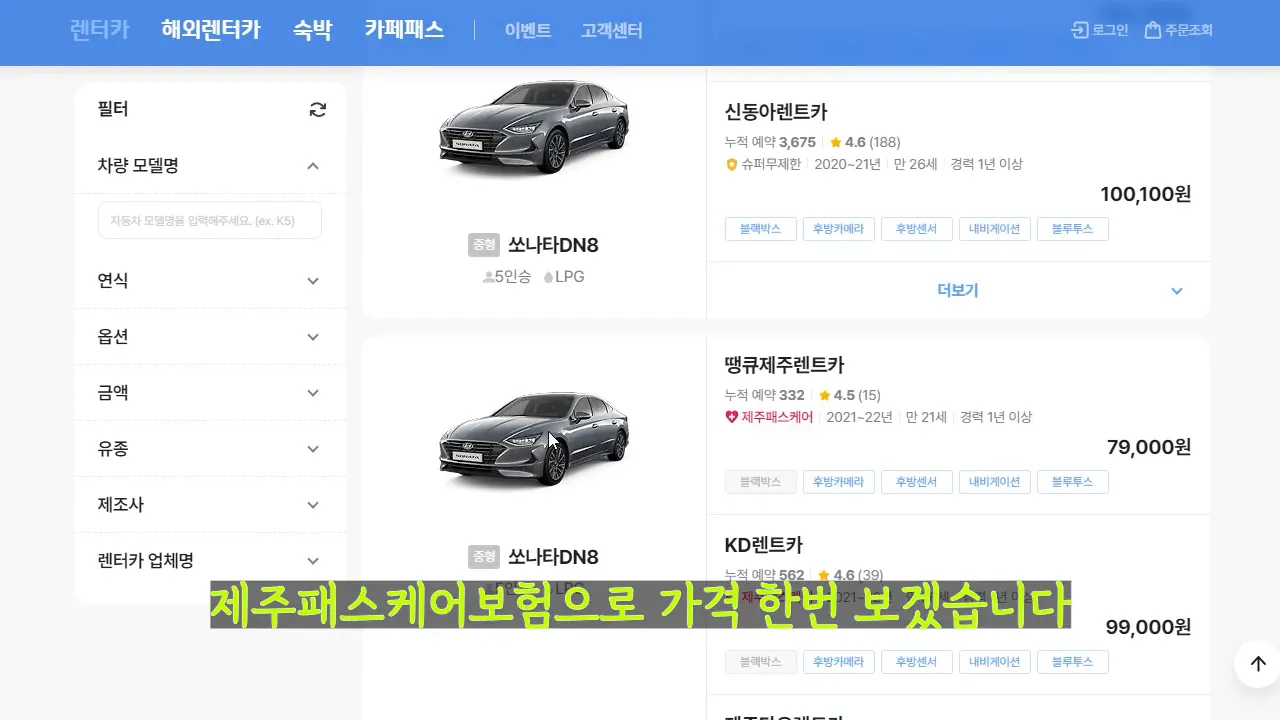Open the 숙박 menu tab
The height and width of the screenshot is (720, 1280).
(312, 29)
